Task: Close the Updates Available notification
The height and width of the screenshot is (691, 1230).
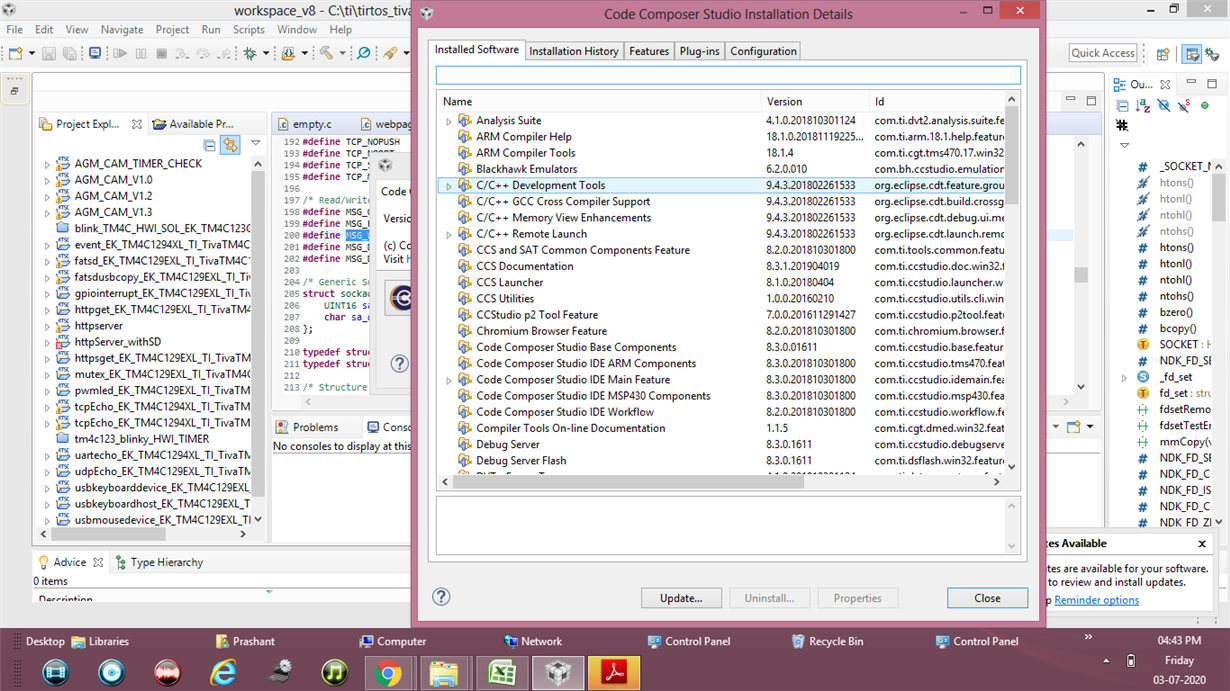Action: tap(1202, 544)
